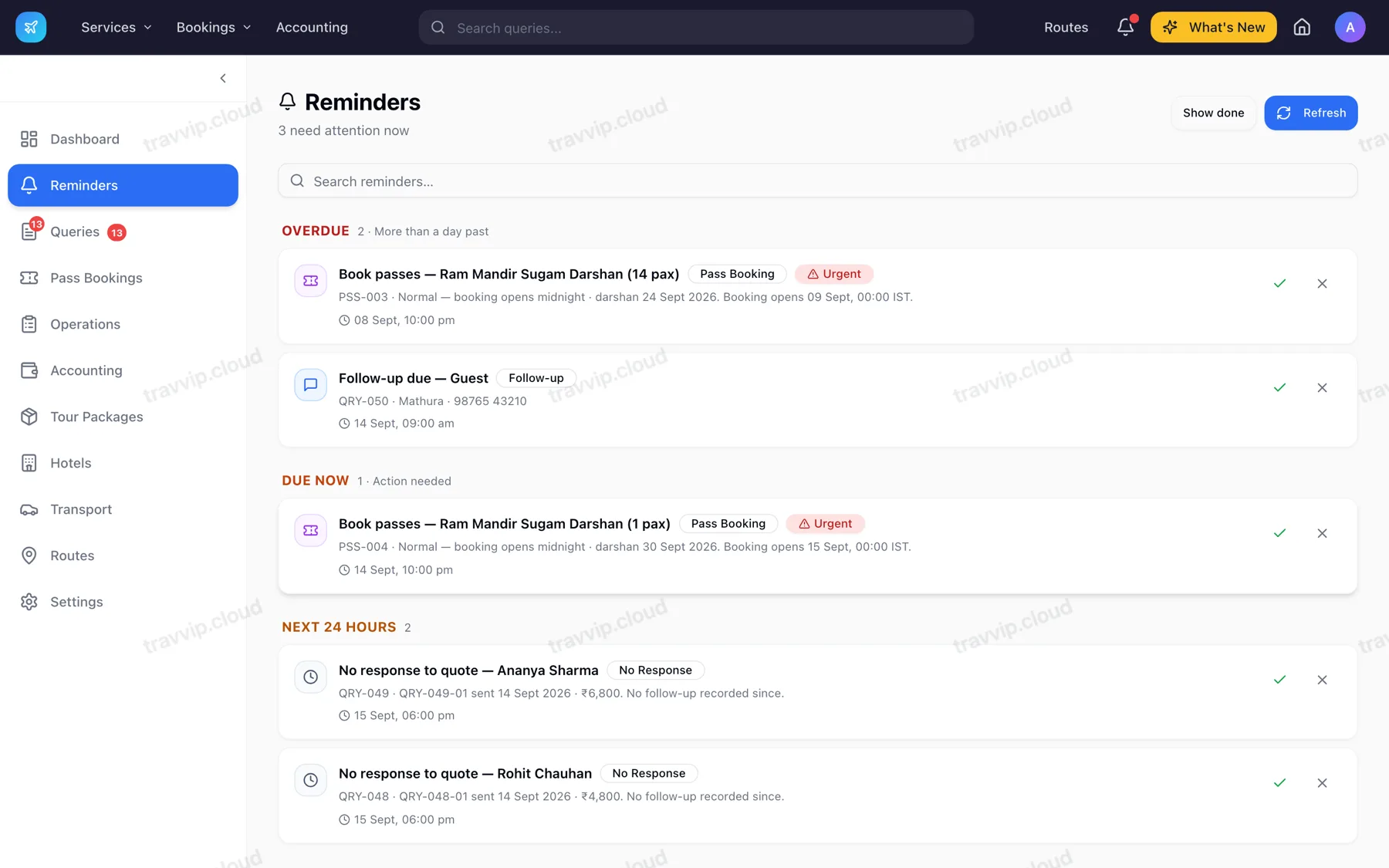This screenshot has height=868, width=1389.
Task: Open Queries in the sidebar
Action: (123, 231)
